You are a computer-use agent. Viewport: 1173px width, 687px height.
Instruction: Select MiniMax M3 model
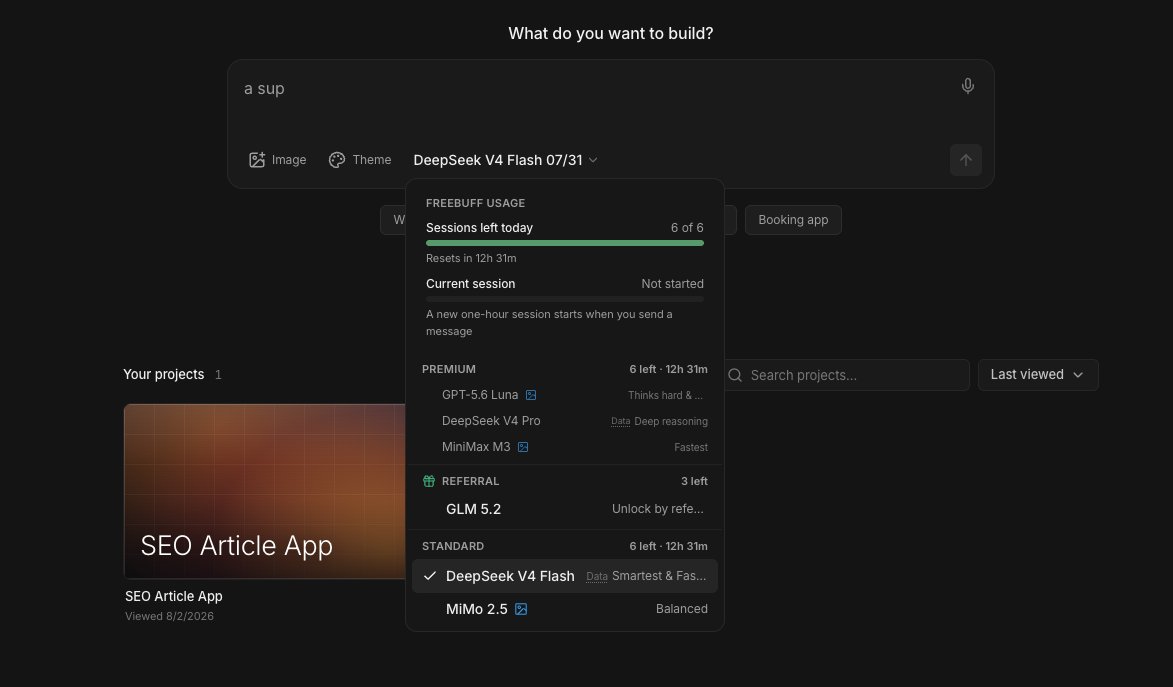[x=565, y=447]
